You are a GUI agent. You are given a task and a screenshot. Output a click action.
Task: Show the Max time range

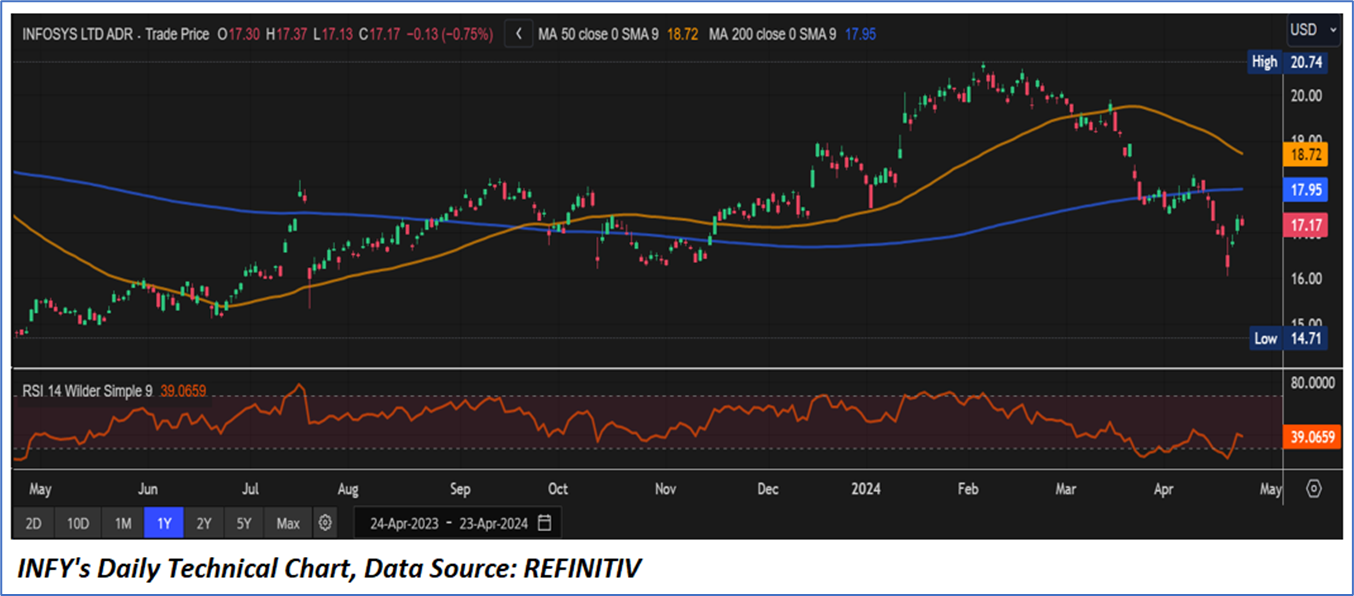(288, 523)
